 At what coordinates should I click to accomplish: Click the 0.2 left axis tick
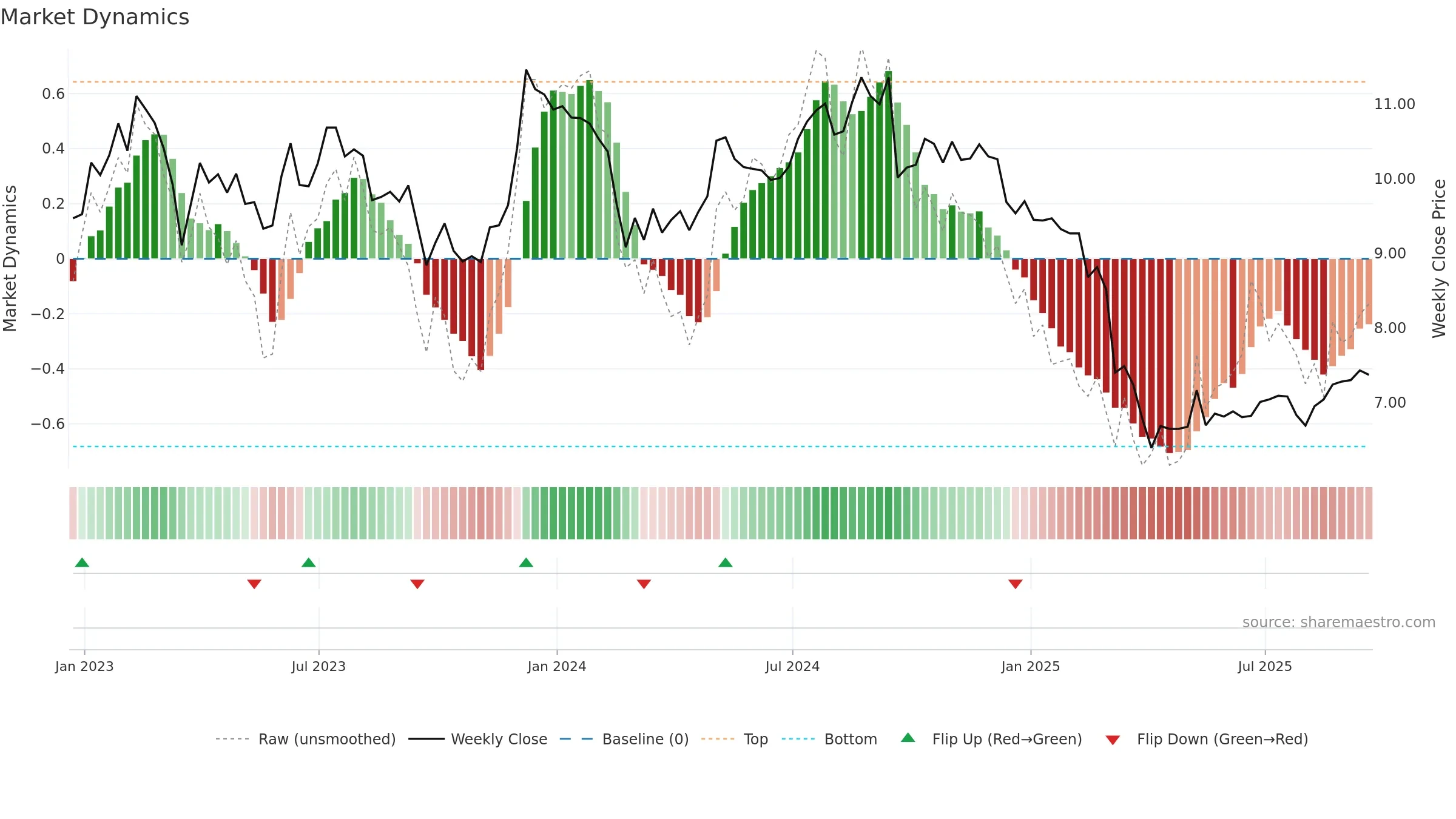click(53, 204)
